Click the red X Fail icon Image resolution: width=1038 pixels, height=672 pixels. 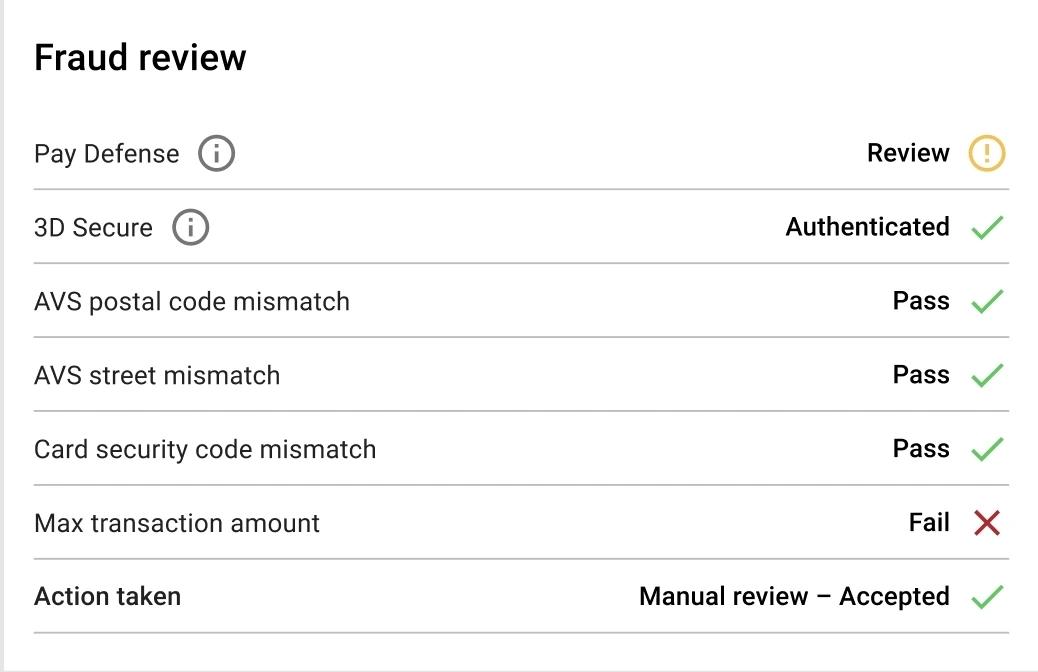[x=987, y=522]
